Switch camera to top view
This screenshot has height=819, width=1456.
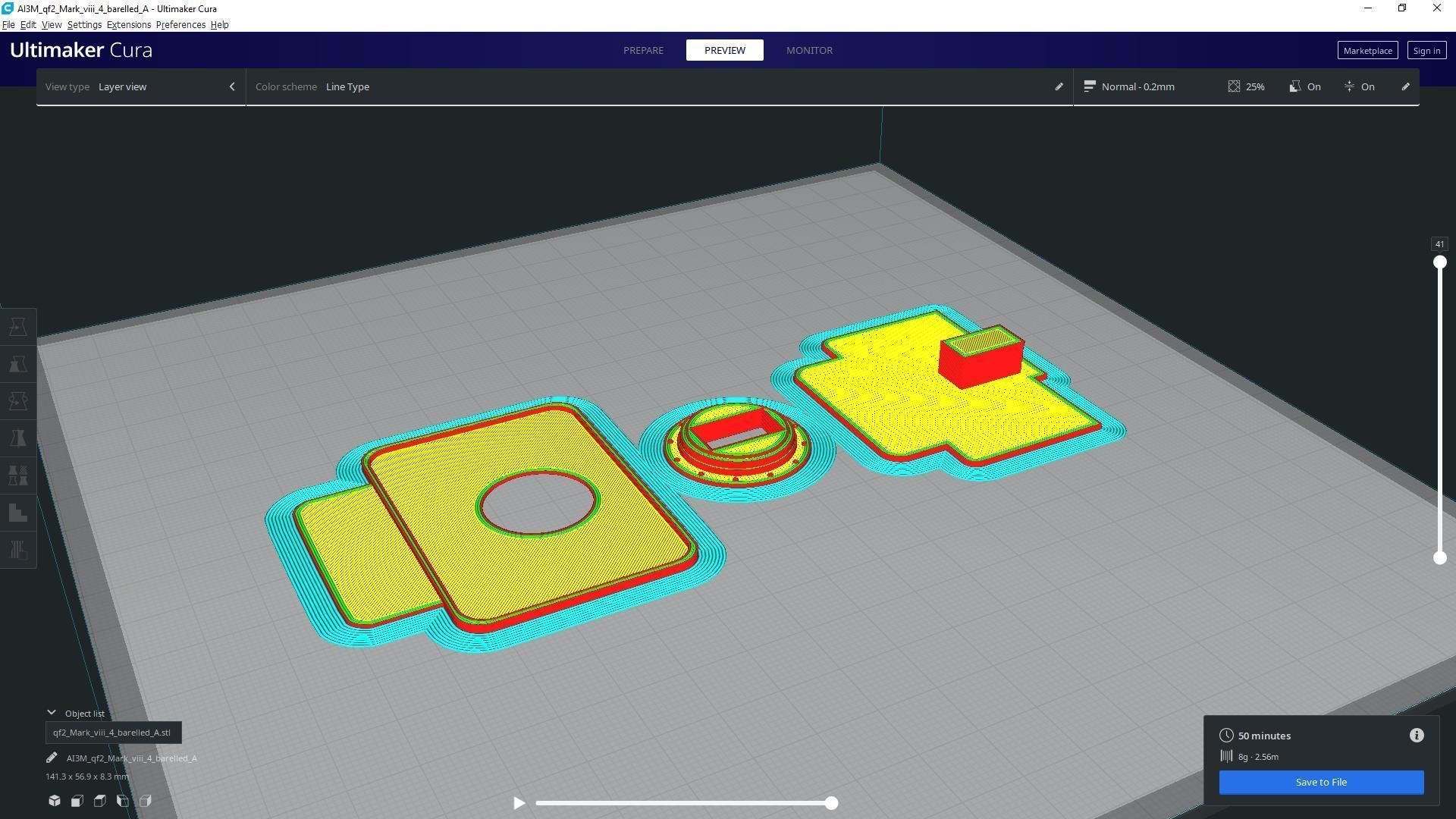coord(100,801)
